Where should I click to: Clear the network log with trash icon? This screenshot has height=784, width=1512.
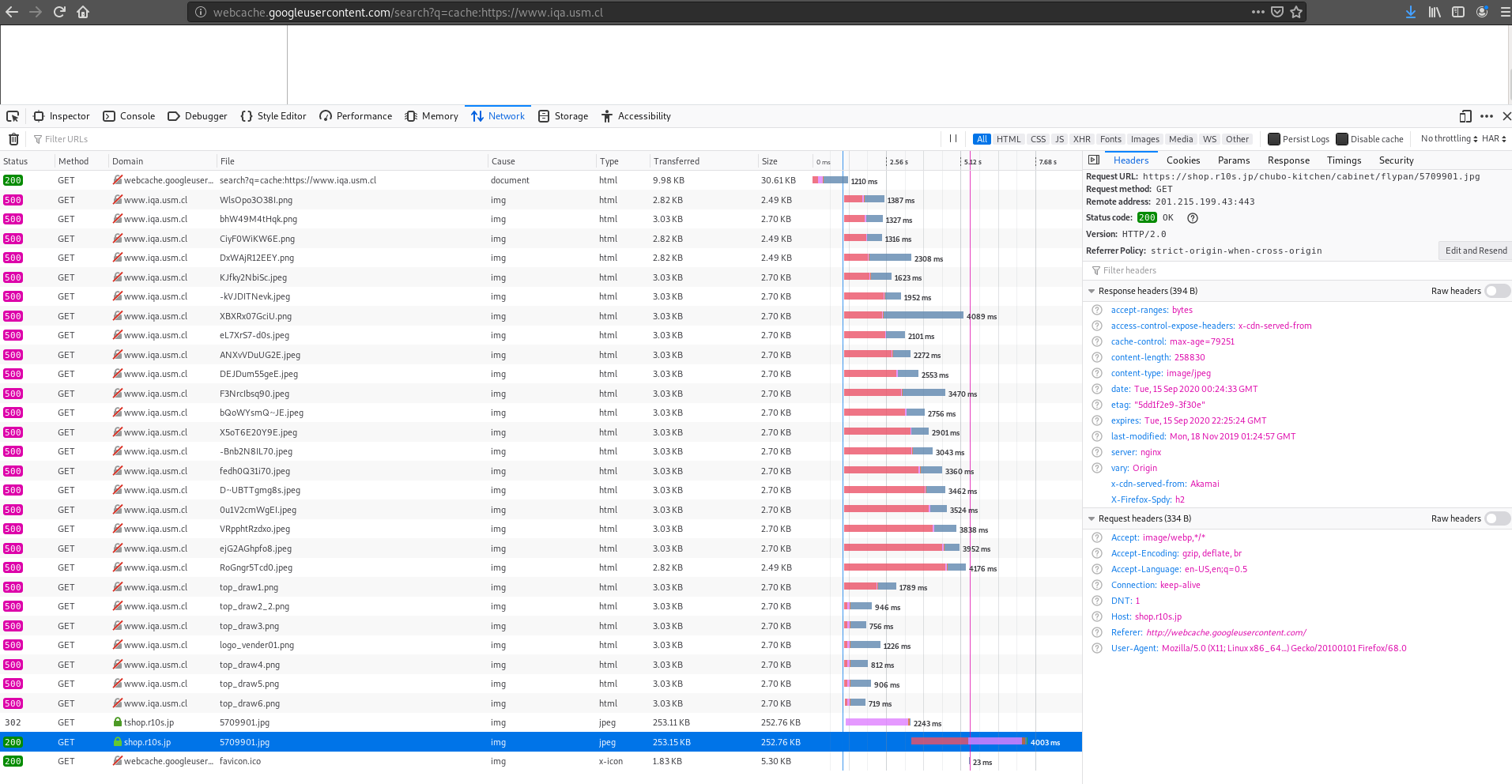13,139
